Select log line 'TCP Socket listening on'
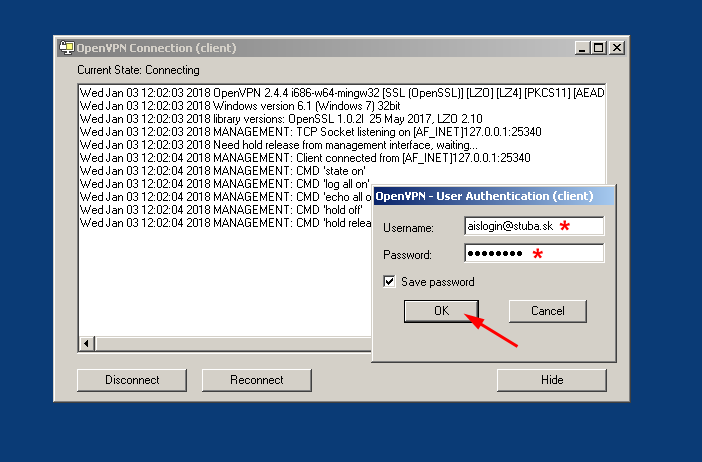 click(310, 132)
